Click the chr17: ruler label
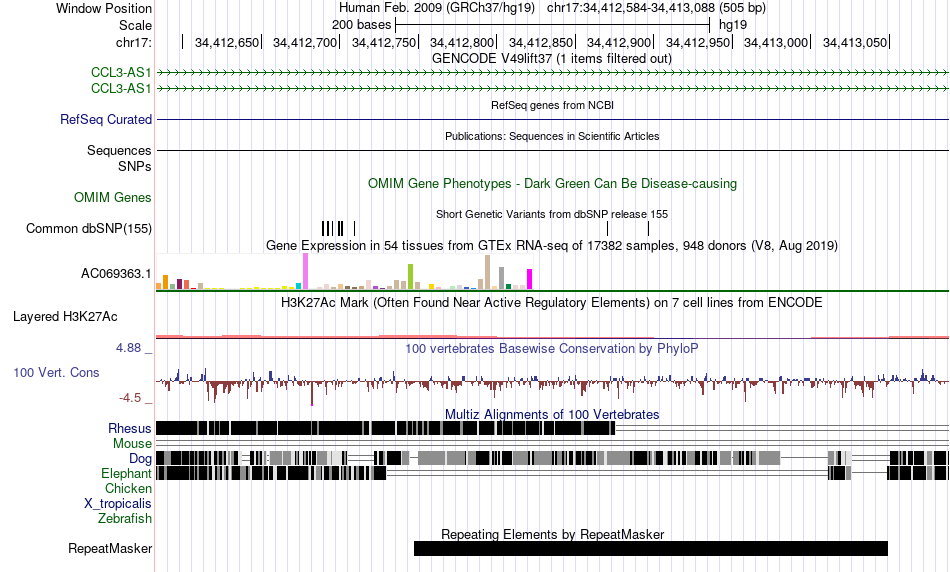Image resolution: width=950 pixels, height=572 pixels. pyautogui.click(x=134, y=42)
